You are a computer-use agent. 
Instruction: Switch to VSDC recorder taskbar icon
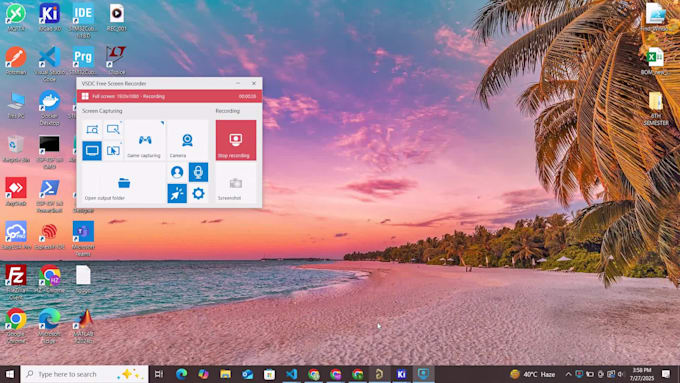tap(423, 374)
